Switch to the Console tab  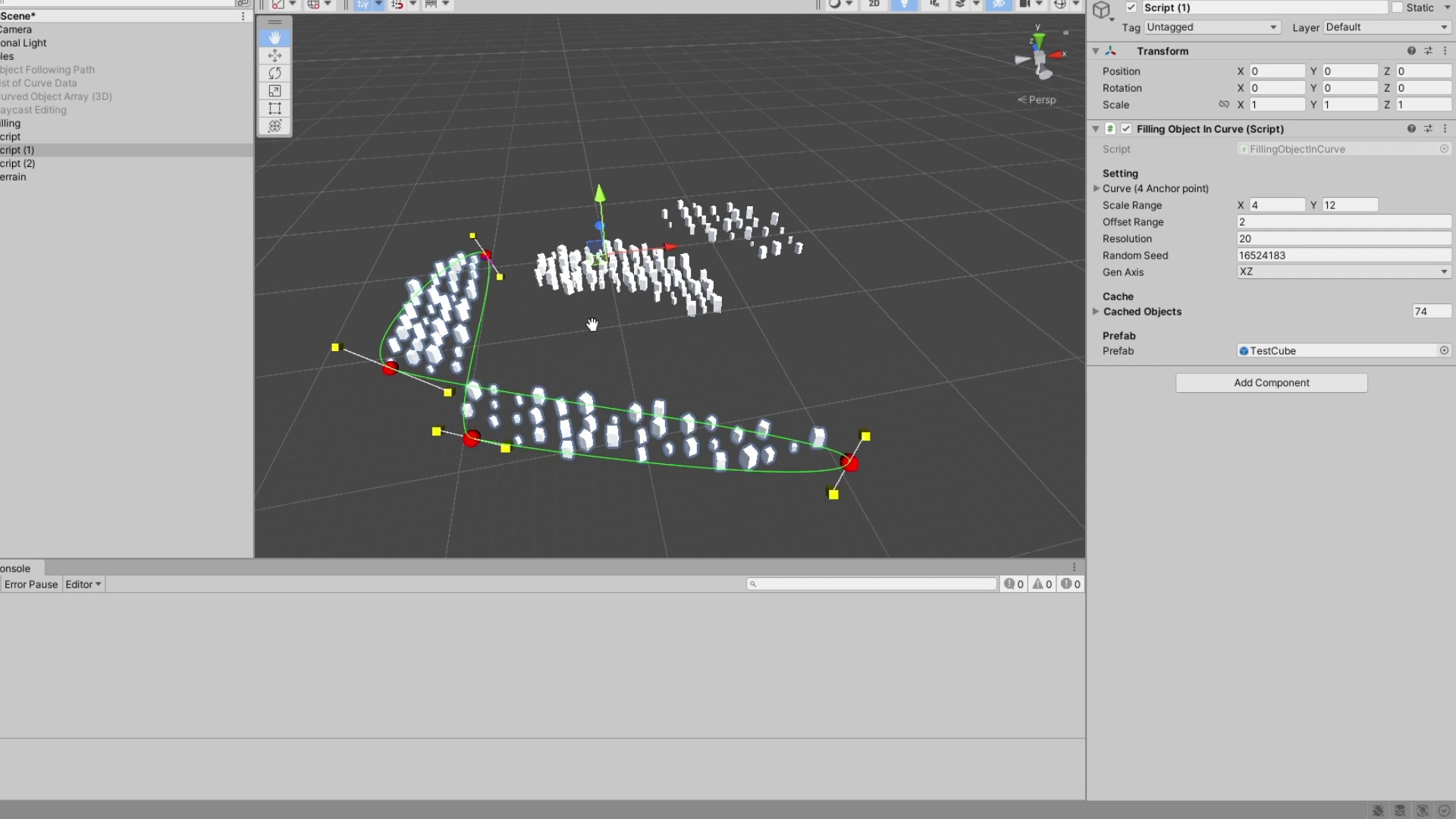(21, 568)
